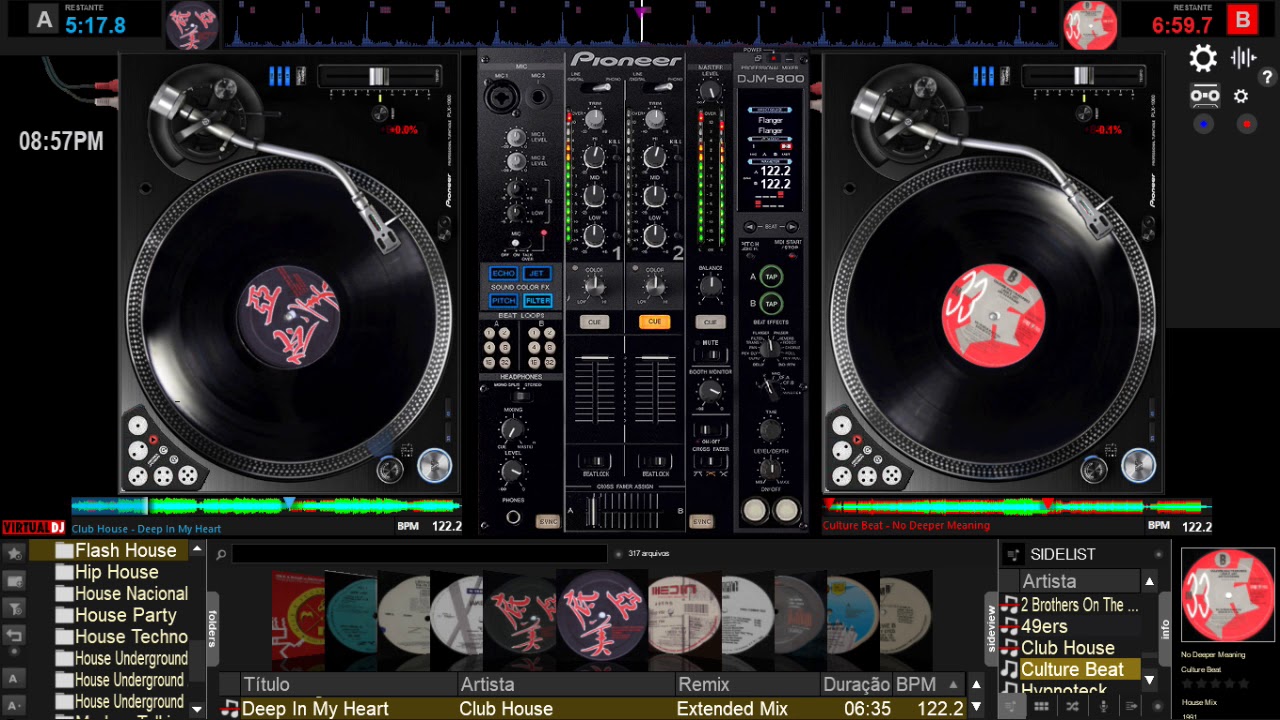Image resolution: width=1280 pixels, height=720 pixels.
Task: Click the cassette tape record icon
Action: [1204, 96]
